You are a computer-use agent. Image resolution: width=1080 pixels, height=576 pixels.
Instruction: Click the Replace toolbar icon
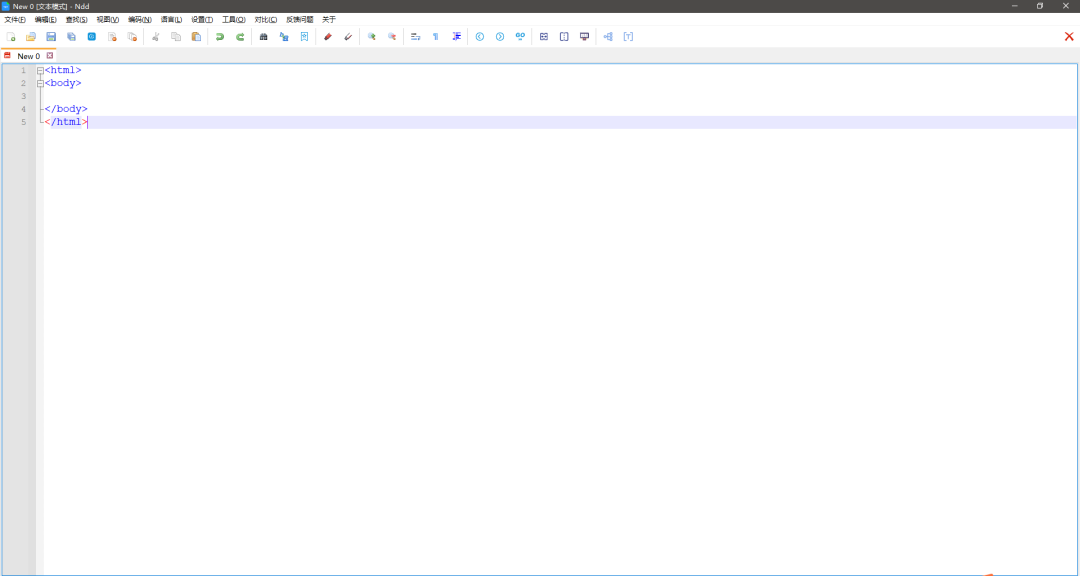pos(284,37)
